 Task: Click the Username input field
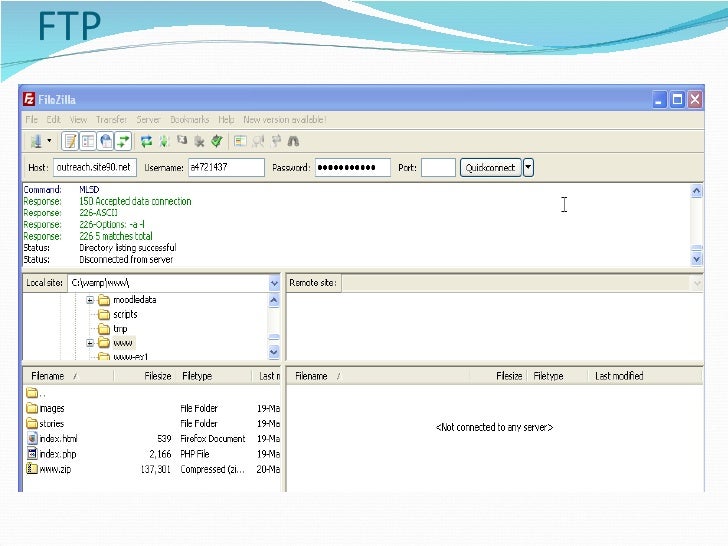[226, 167]
